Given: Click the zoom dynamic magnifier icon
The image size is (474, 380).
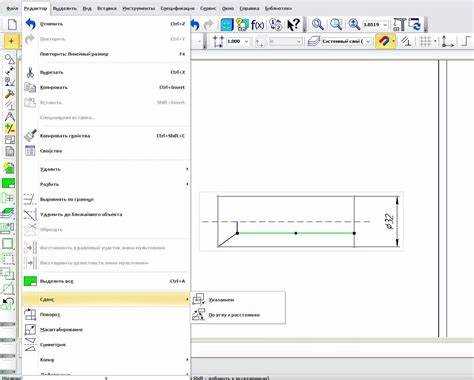Looking at the screenshot, I should 336,24.
